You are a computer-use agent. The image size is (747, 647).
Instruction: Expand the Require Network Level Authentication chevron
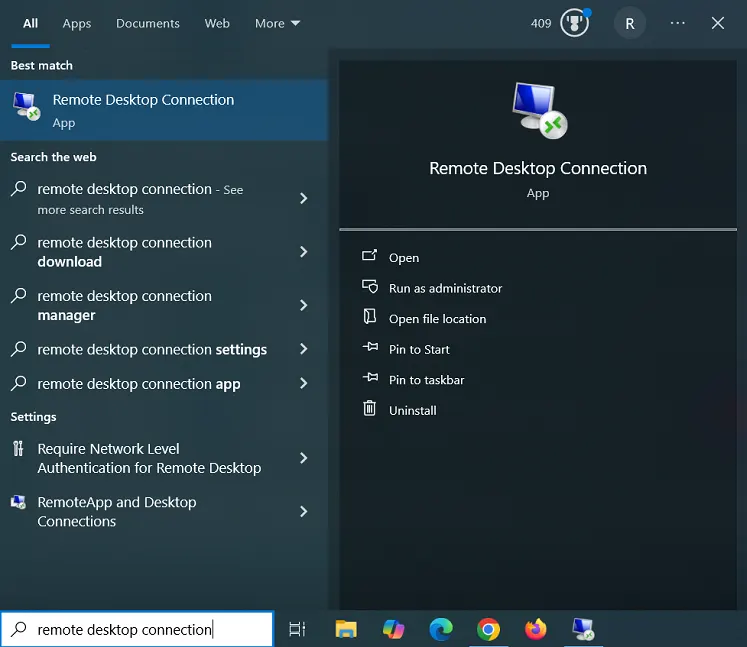303,458
